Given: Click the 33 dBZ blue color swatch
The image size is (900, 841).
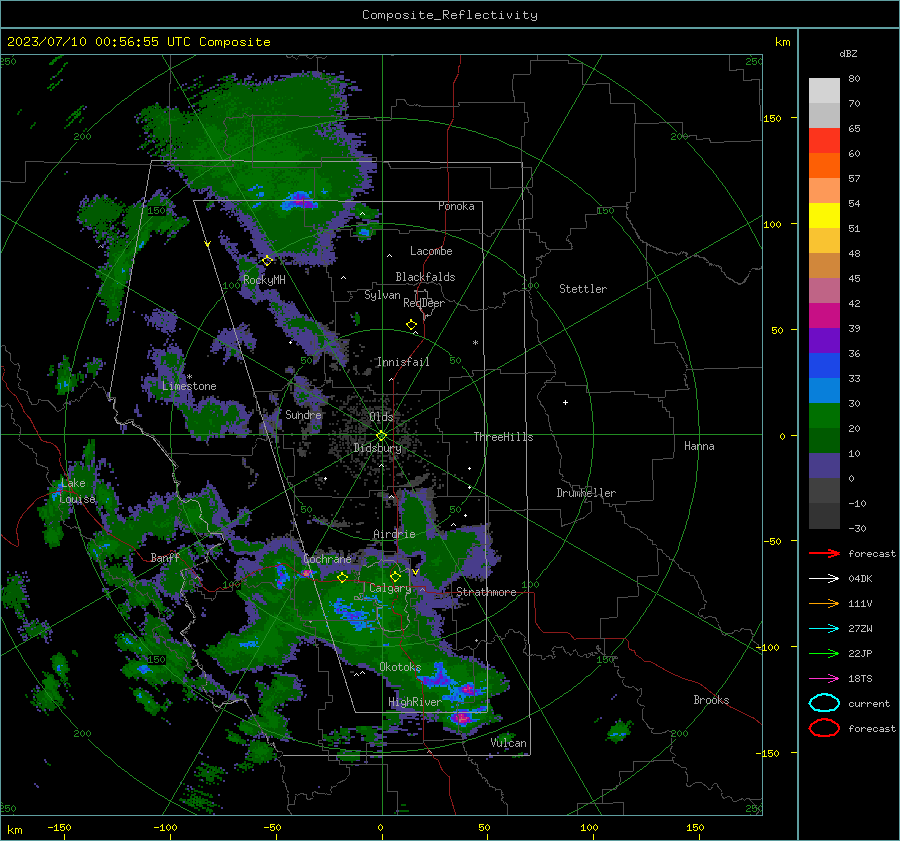Looking at the screenshot, I should click(824, 366).
